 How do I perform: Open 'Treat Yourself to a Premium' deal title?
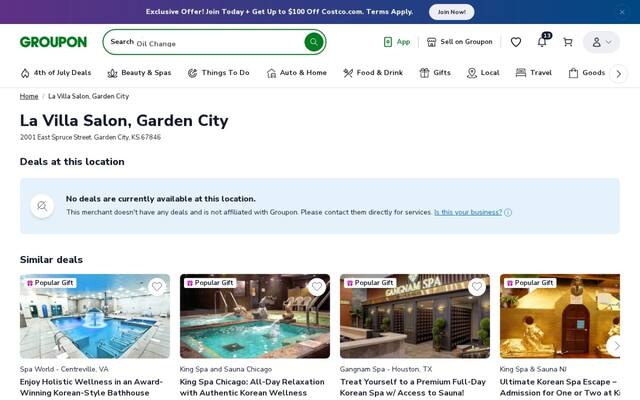[x=413, y=387]
